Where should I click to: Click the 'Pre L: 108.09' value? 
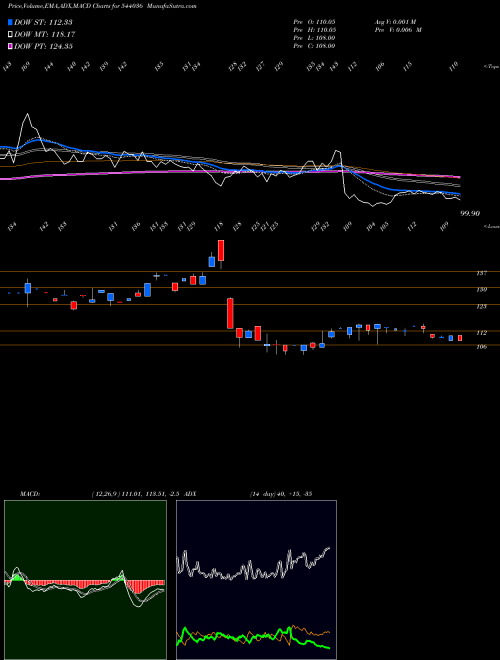point(314,38)
